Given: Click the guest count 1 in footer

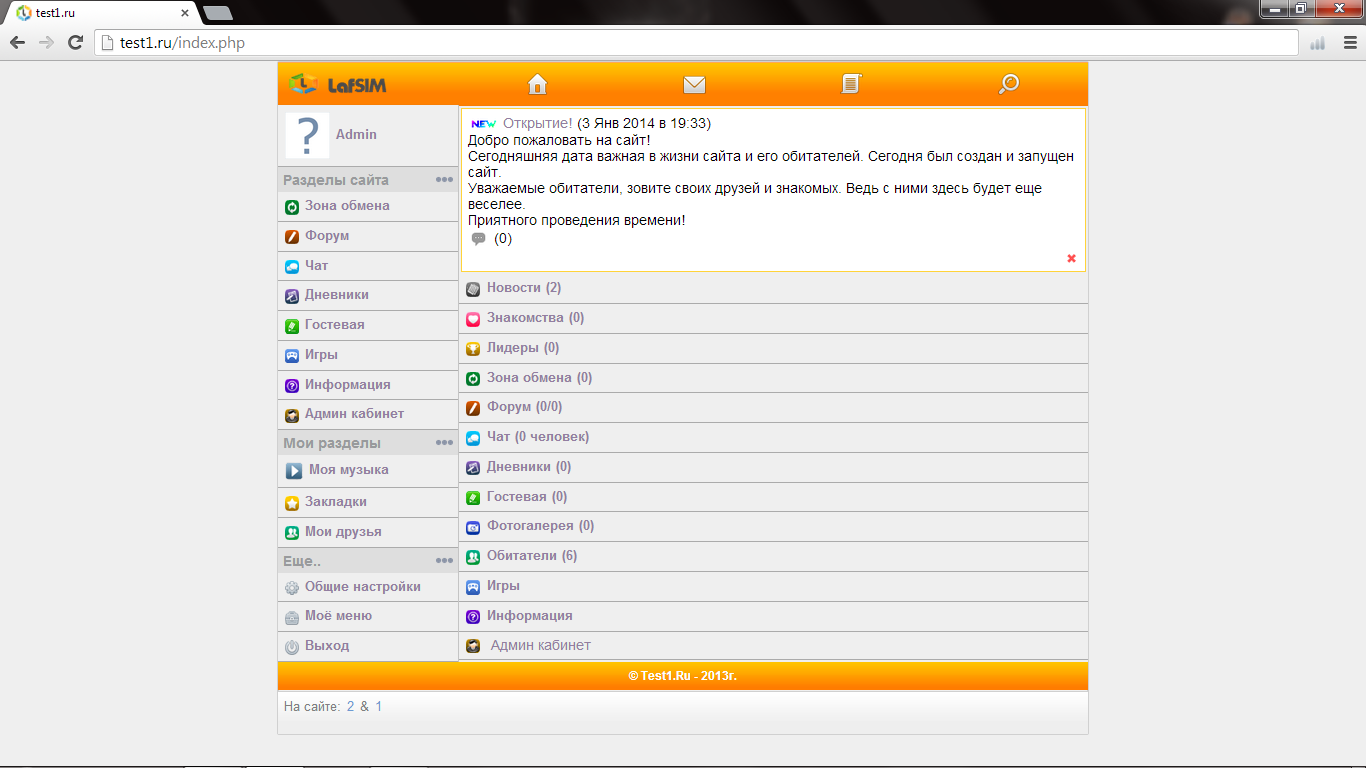Looking at the screenshot, I should click(x=379, y=706).
